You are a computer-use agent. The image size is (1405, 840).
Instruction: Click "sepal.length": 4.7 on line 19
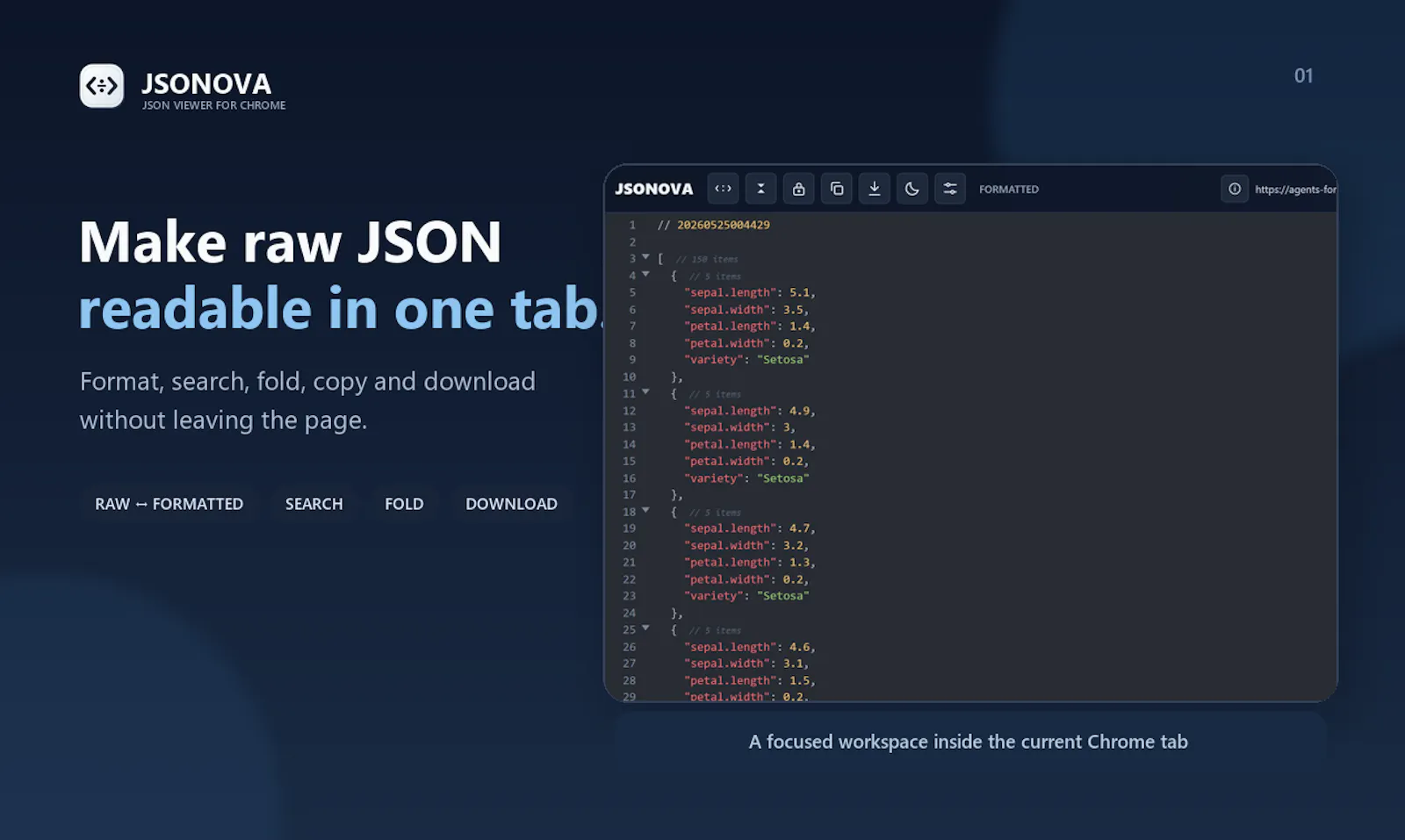pyautogui.click(x=750, y=528)
